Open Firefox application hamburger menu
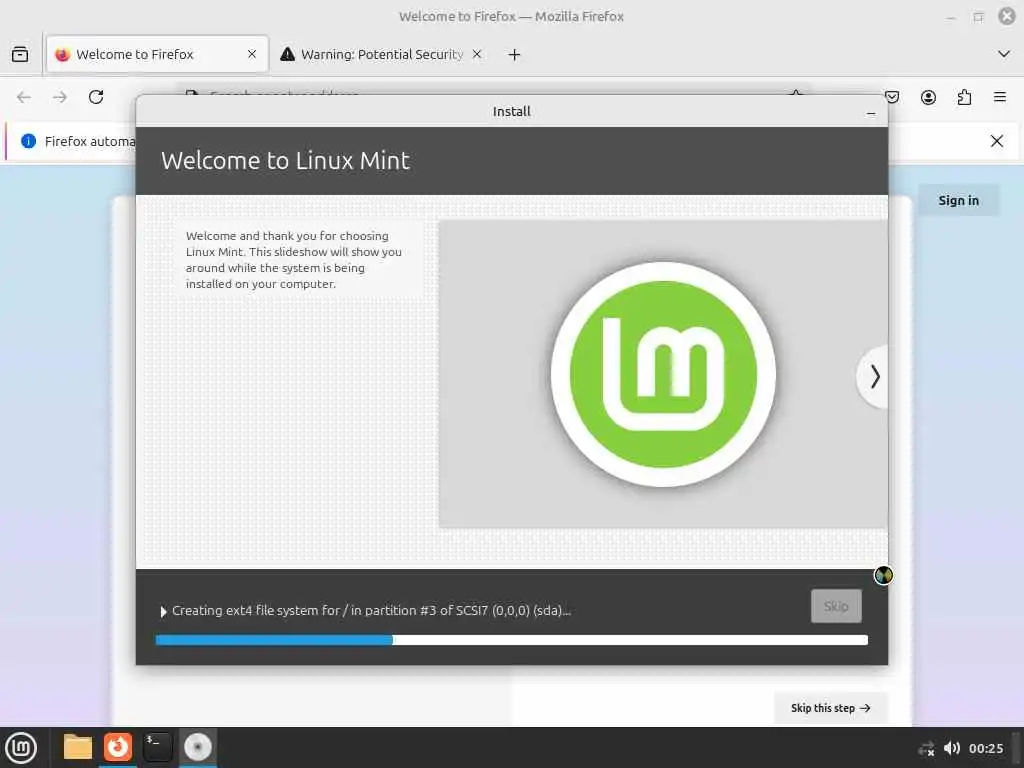 point(1000,97)
